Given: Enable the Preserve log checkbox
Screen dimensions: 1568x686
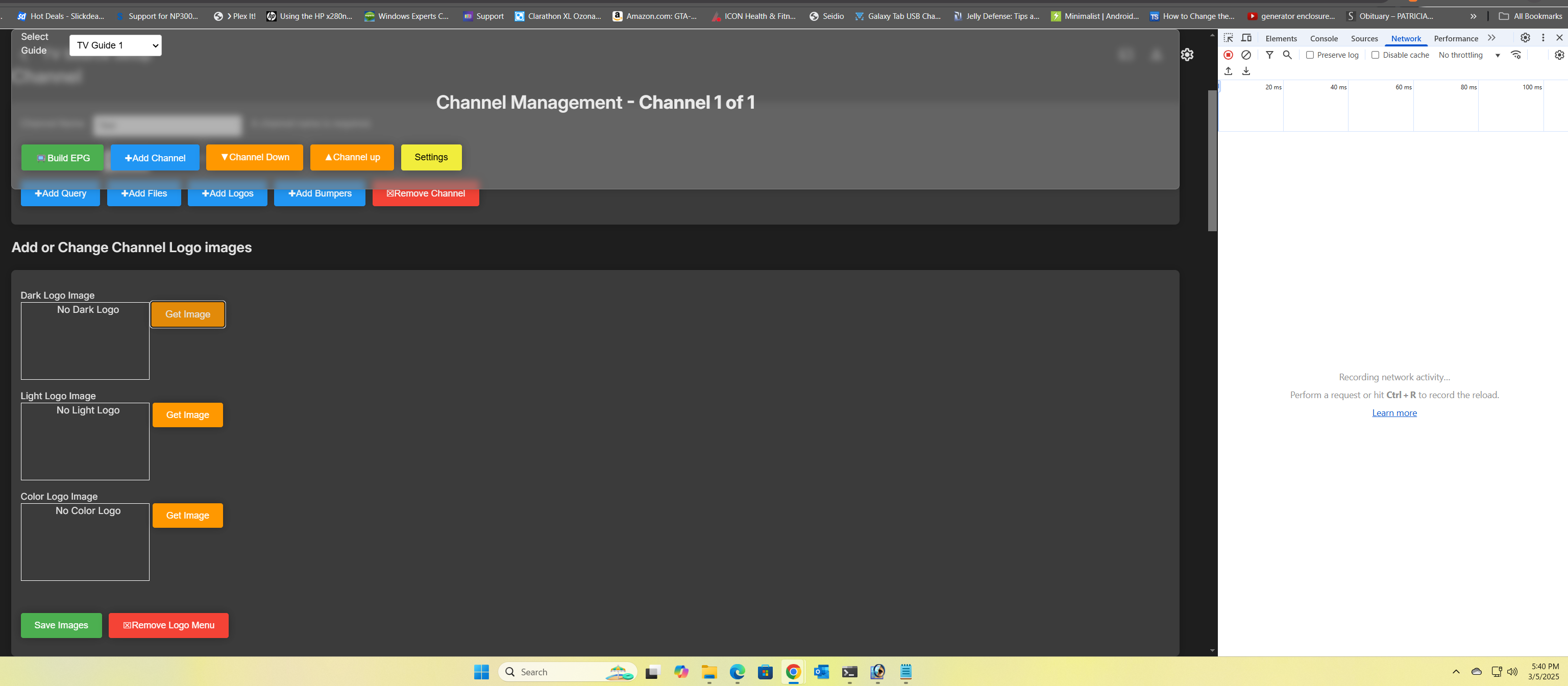Looking at the screenshot, I should pos(1310,55).
